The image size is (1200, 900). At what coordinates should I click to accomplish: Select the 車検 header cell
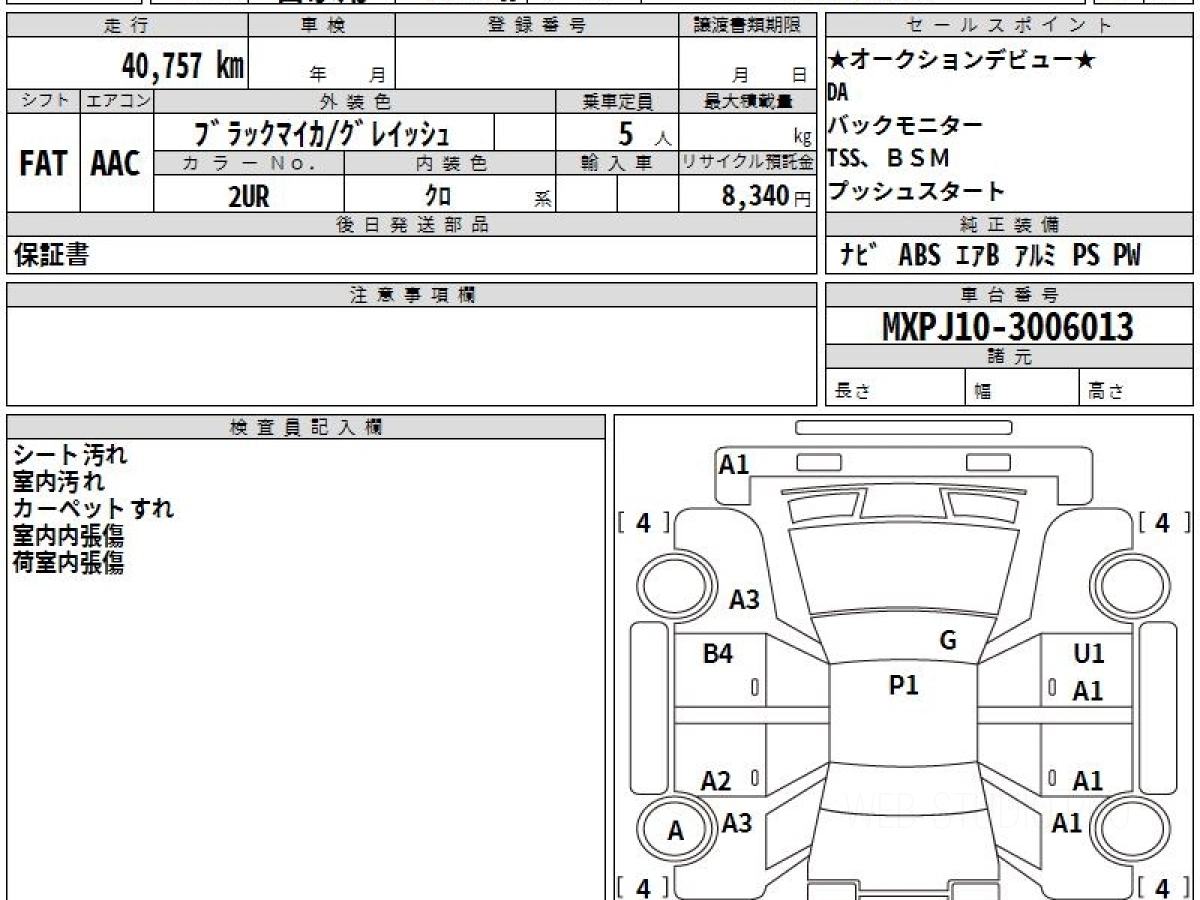pyautogui.click(x=322, y=26)
